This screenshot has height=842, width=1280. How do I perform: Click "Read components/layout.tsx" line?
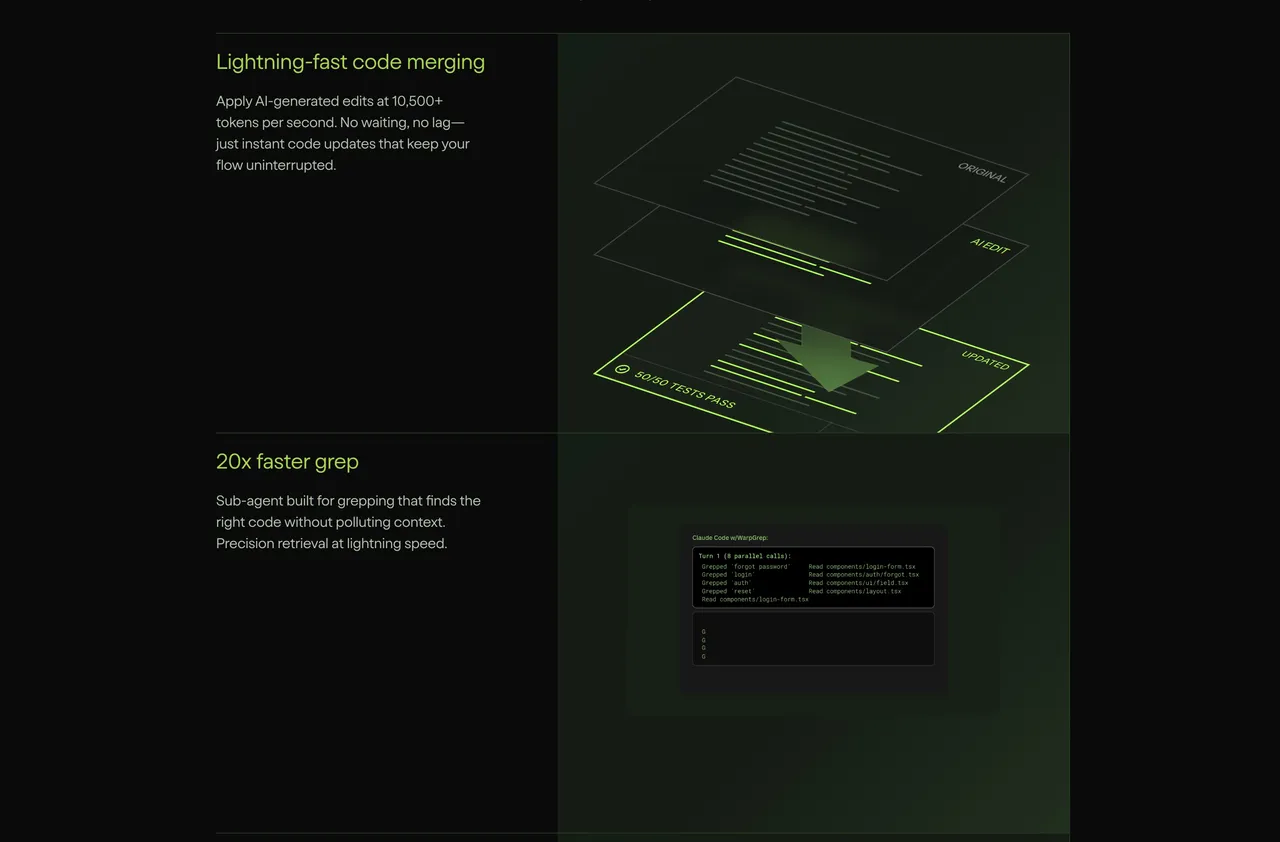[855, 591]
